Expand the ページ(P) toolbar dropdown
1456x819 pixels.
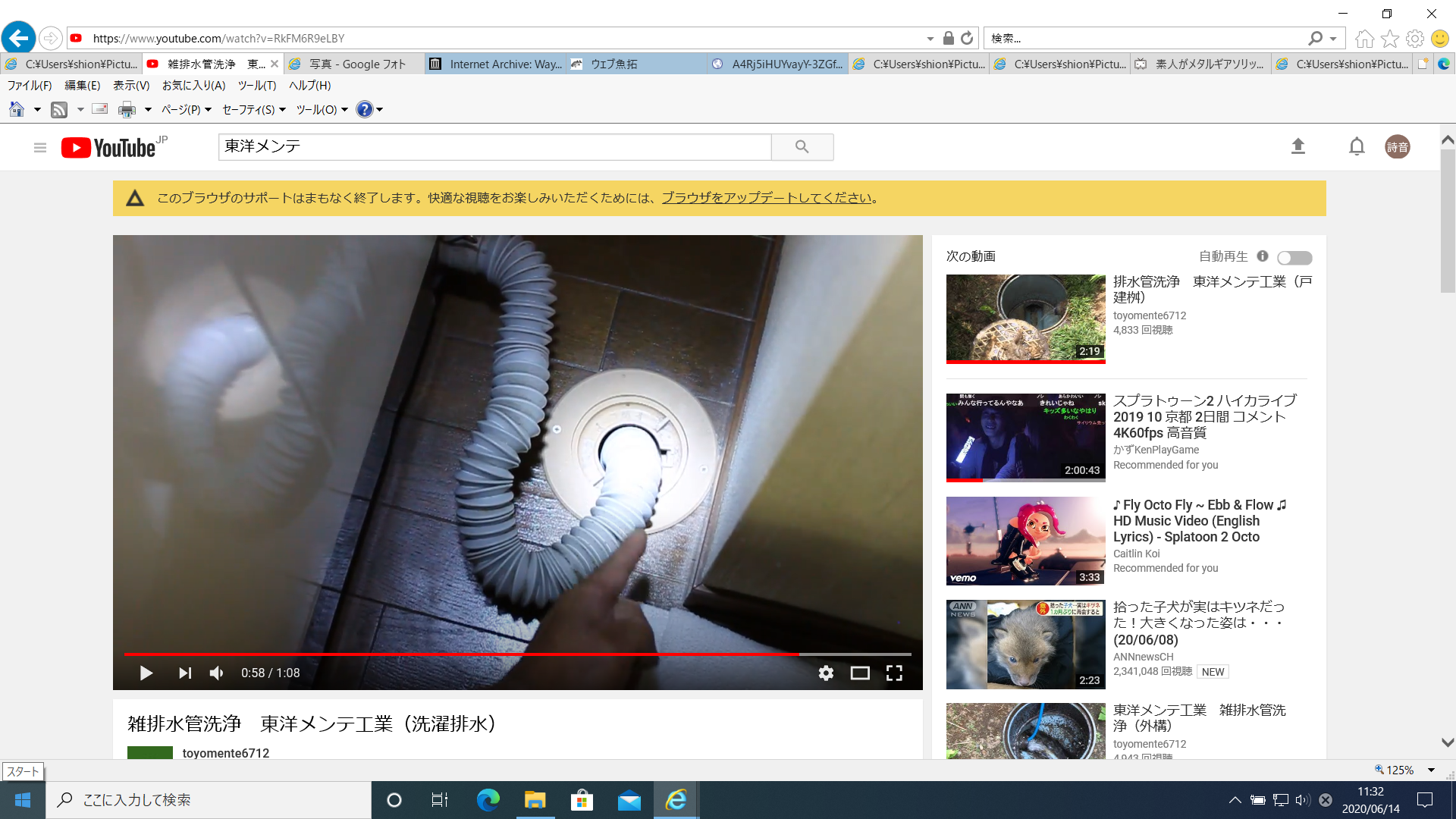point(186,110)
